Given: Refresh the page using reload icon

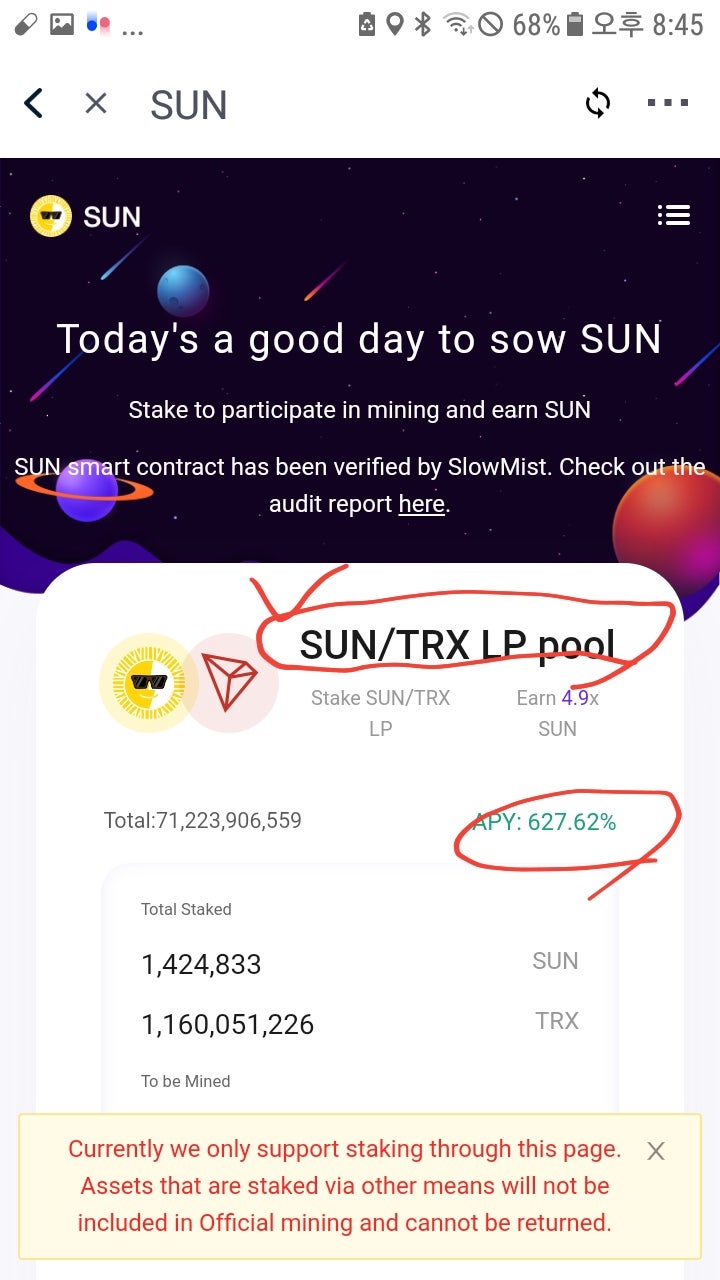Looking at the screenshot, I should (x=598, y=103).
